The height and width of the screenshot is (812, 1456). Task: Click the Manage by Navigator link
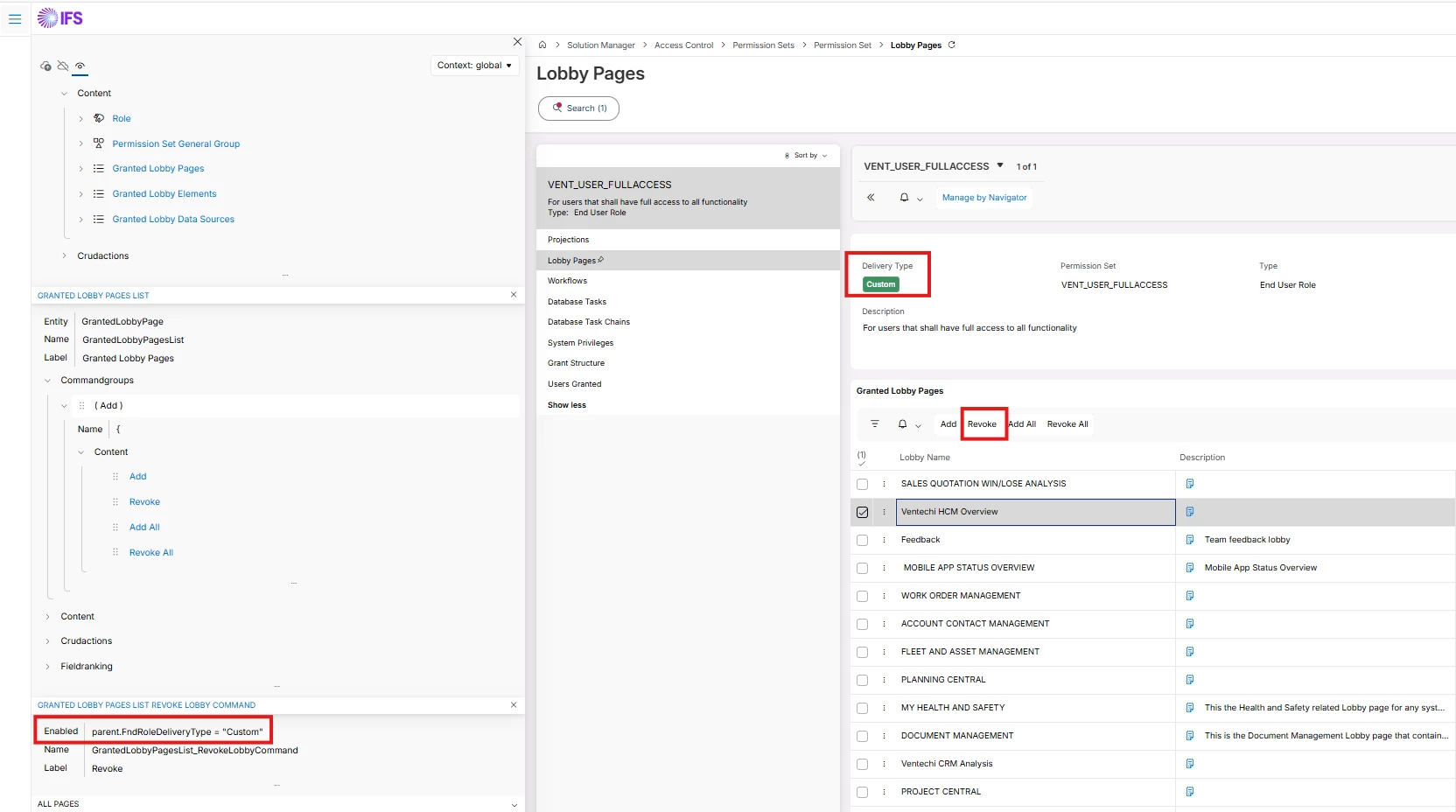[984, 198]
